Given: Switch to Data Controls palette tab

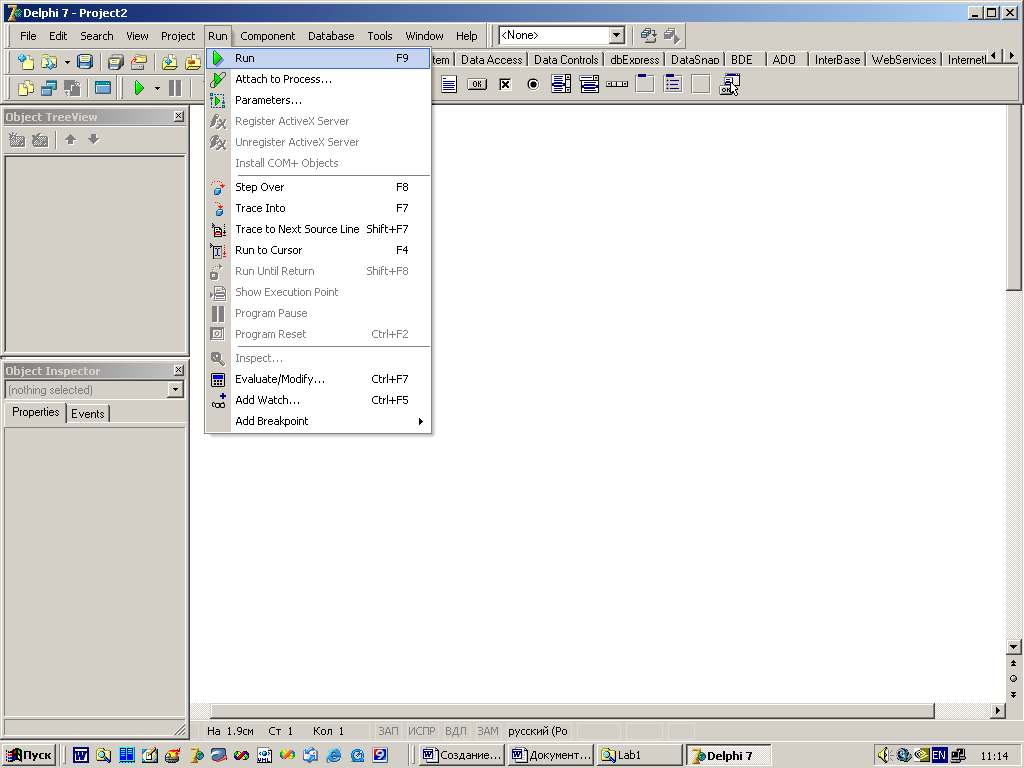Looking at the screenshot, I should coord(566,59).
